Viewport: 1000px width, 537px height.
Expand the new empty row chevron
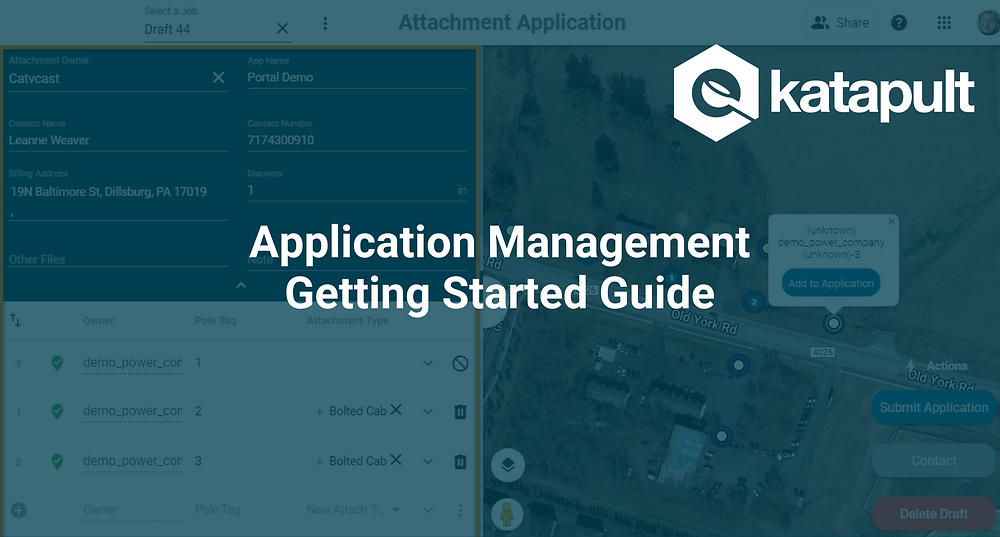[428, 510]
